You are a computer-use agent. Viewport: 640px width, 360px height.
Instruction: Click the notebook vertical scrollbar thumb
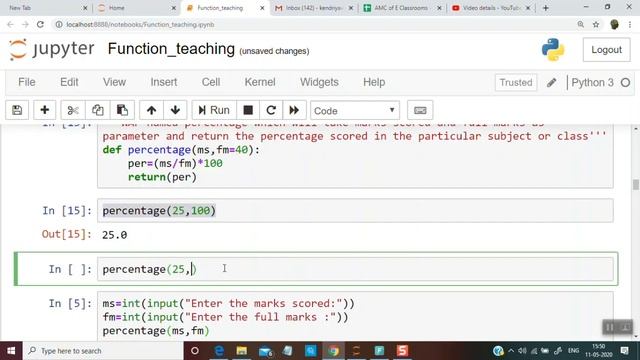click(x=636, y=184)
